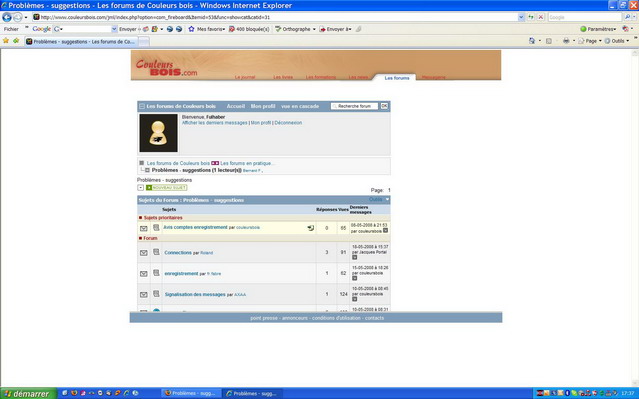This screenshot has width=639, height=399.
Task: Open the Favorites star icon
Action: tap(6, 41)
